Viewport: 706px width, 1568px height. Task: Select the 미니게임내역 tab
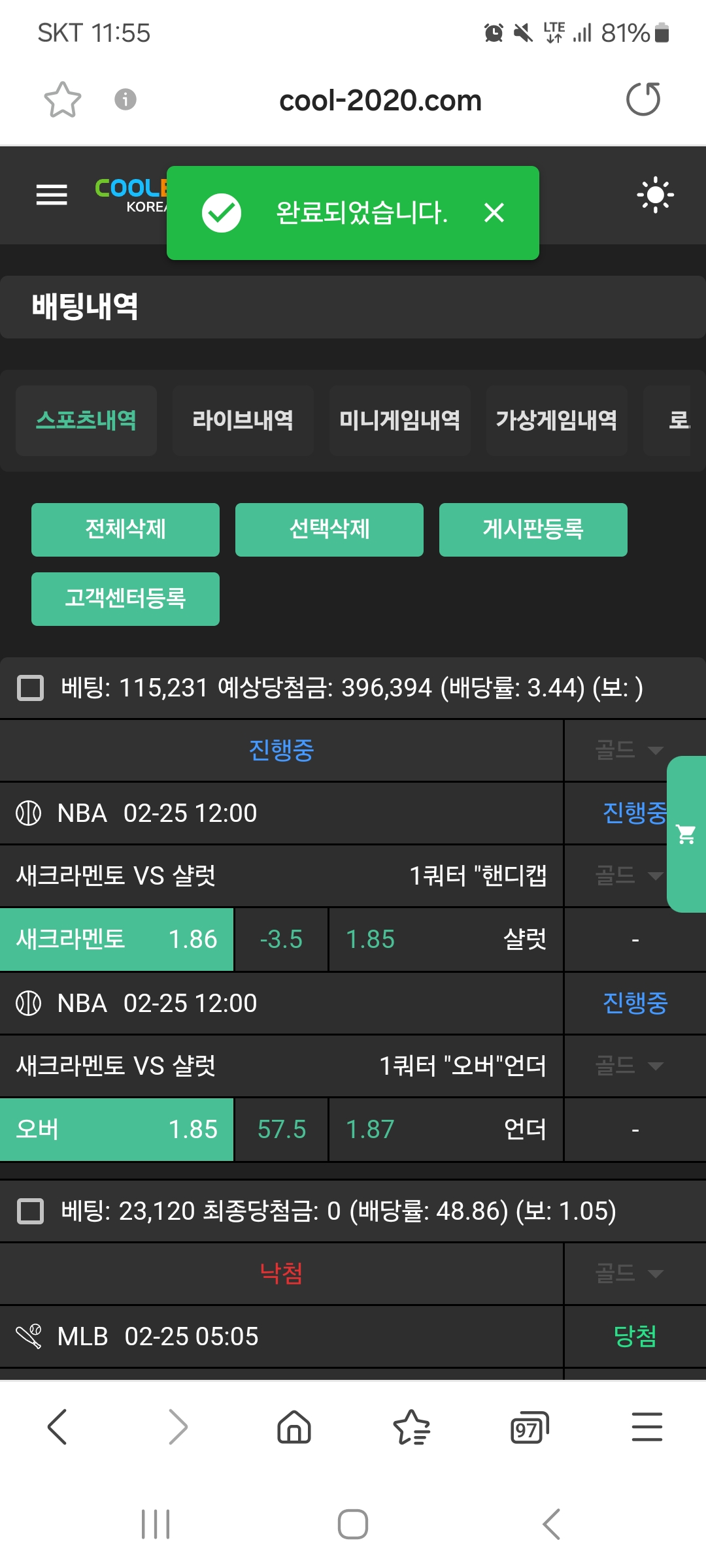coord(399,420)
